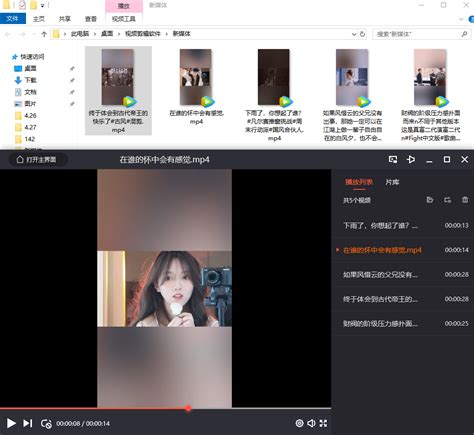474x435 pixels.
Task: Click the new folder icon in the title bar
Action: (33, 5)
